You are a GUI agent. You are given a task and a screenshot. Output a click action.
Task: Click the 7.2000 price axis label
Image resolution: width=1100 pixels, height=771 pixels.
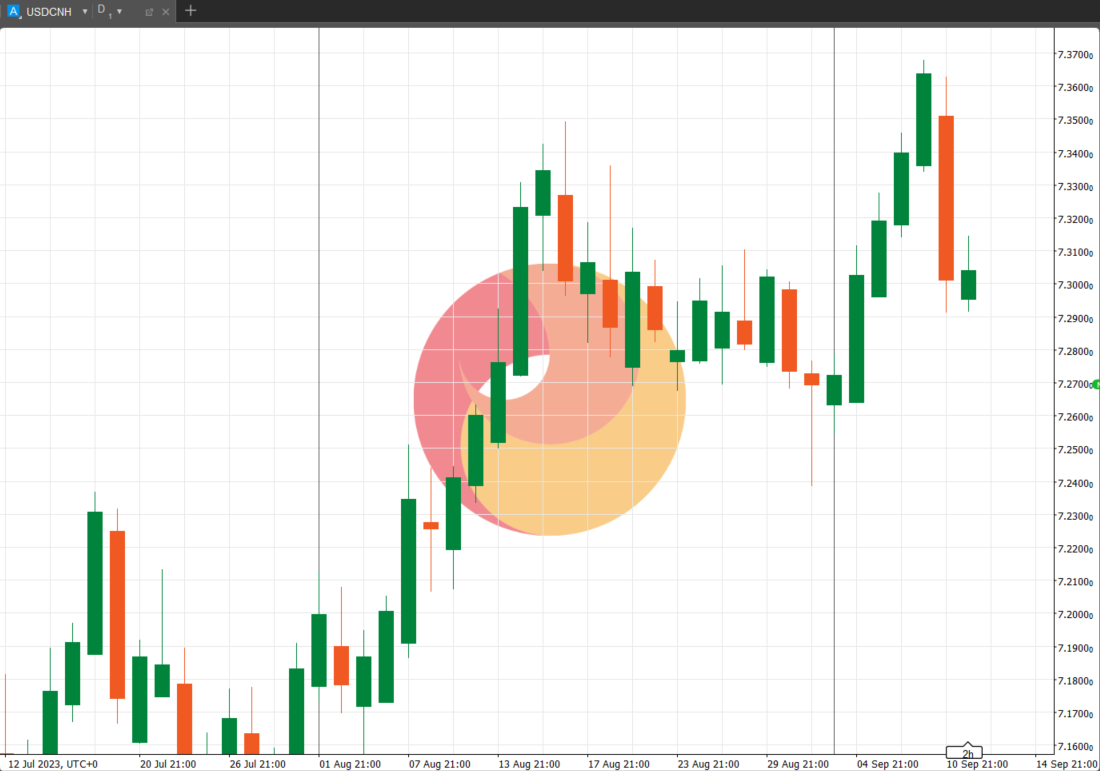click(1075, 615)
